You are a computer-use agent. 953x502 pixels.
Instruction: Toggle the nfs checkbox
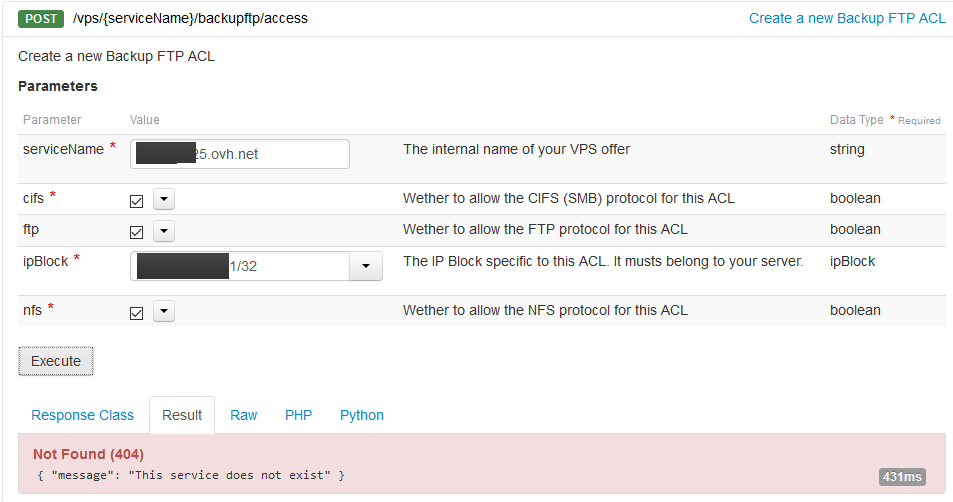click(x=137, y=313)
